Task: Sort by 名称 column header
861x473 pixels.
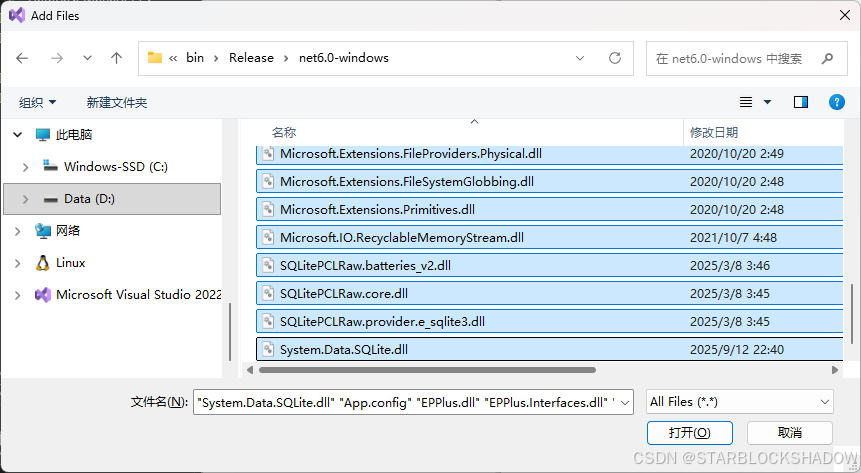Action: (284, 132)
